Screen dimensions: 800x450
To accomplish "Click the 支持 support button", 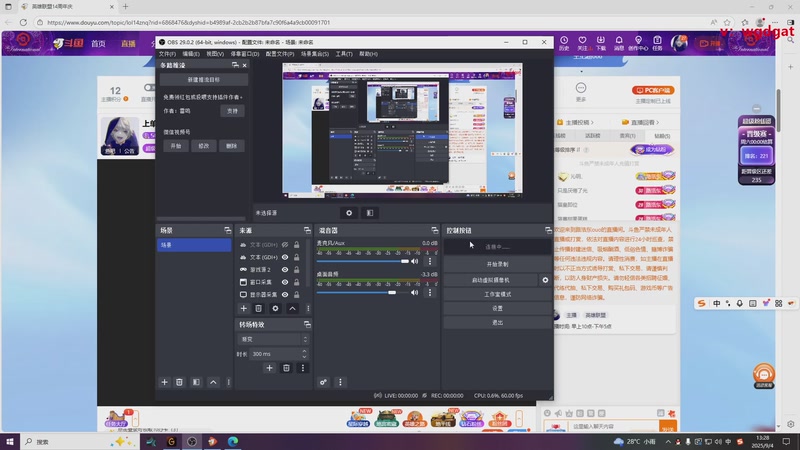I will click(x=232, y=111).
